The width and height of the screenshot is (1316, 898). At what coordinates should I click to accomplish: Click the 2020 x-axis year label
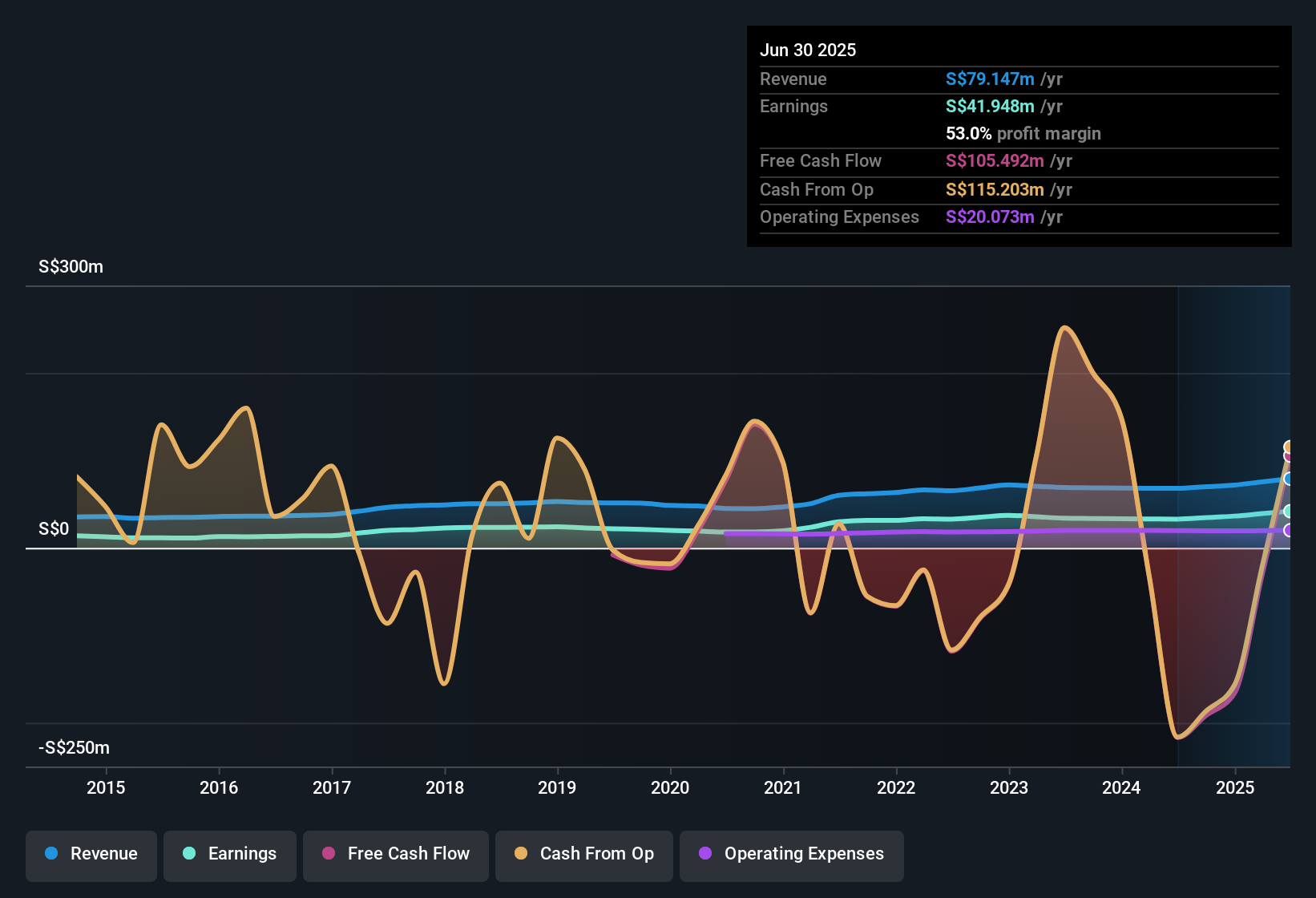(x=670, y=788)
